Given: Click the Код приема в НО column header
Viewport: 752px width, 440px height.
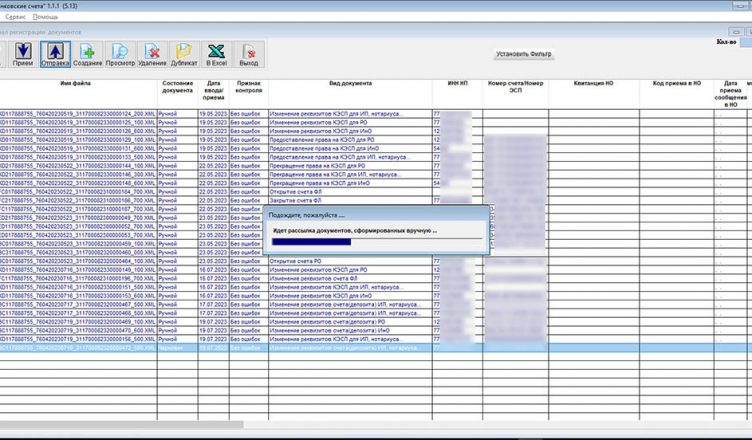Looking at the screenshot, I should [x=676, y=83].
